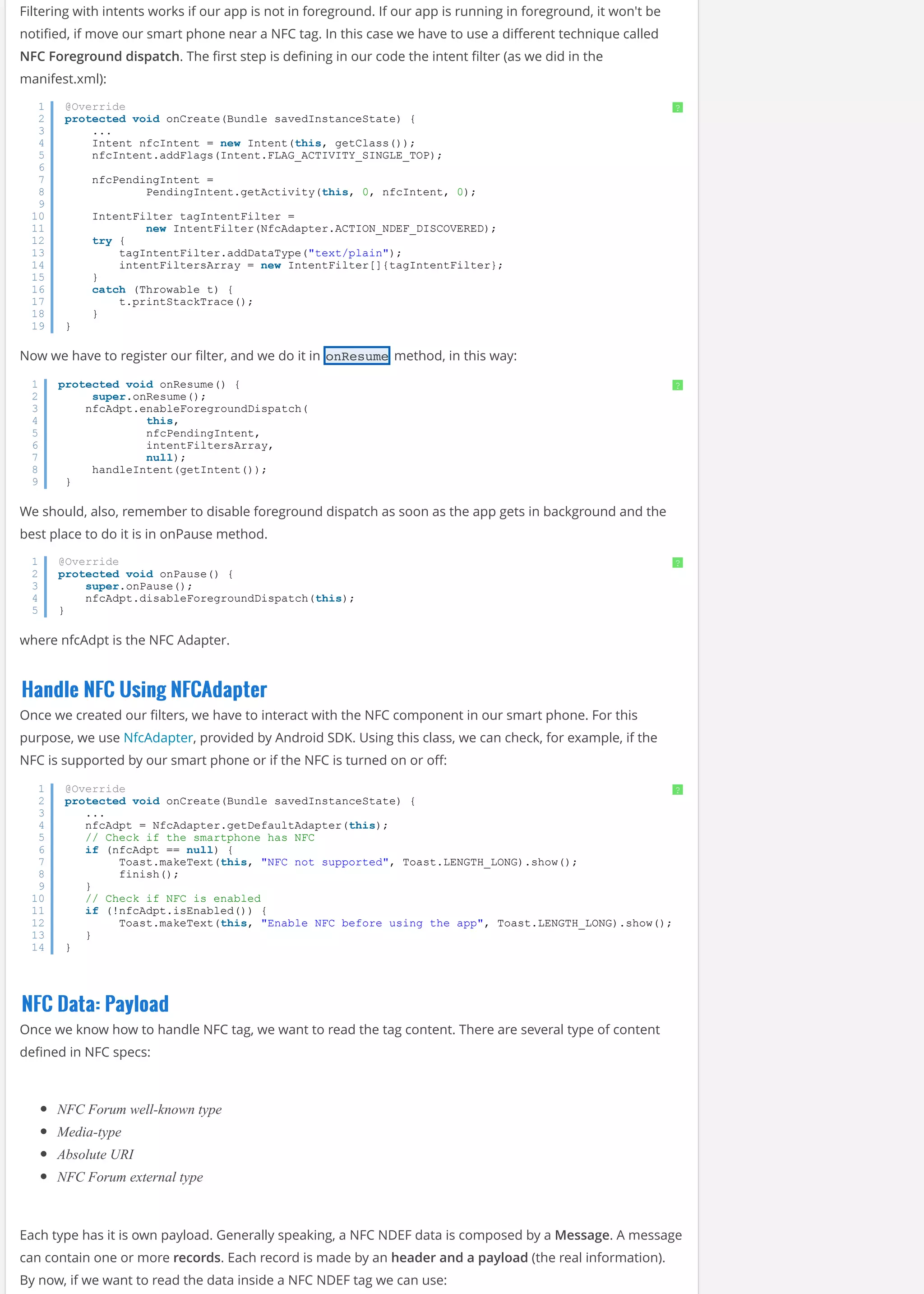Click the "NFC Forum well-known type" list item

(139, 1109)
